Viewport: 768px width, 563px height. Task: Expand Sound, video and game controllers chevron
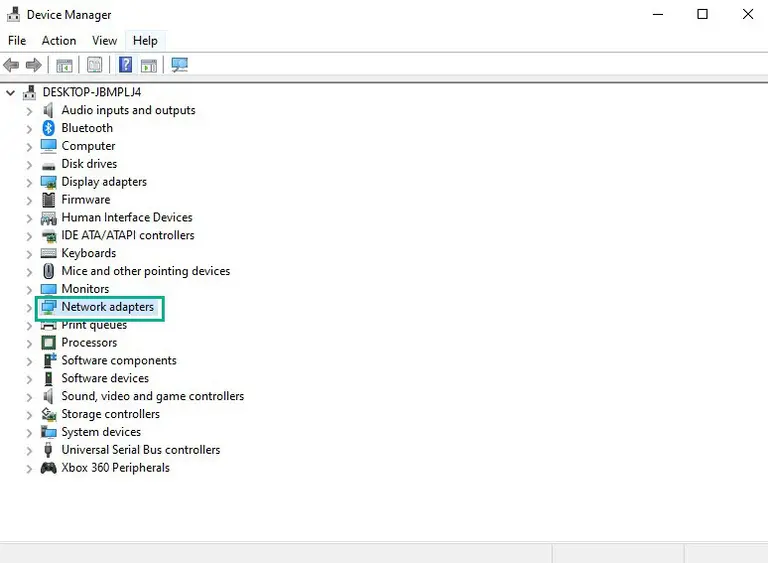tap(29, 397)
